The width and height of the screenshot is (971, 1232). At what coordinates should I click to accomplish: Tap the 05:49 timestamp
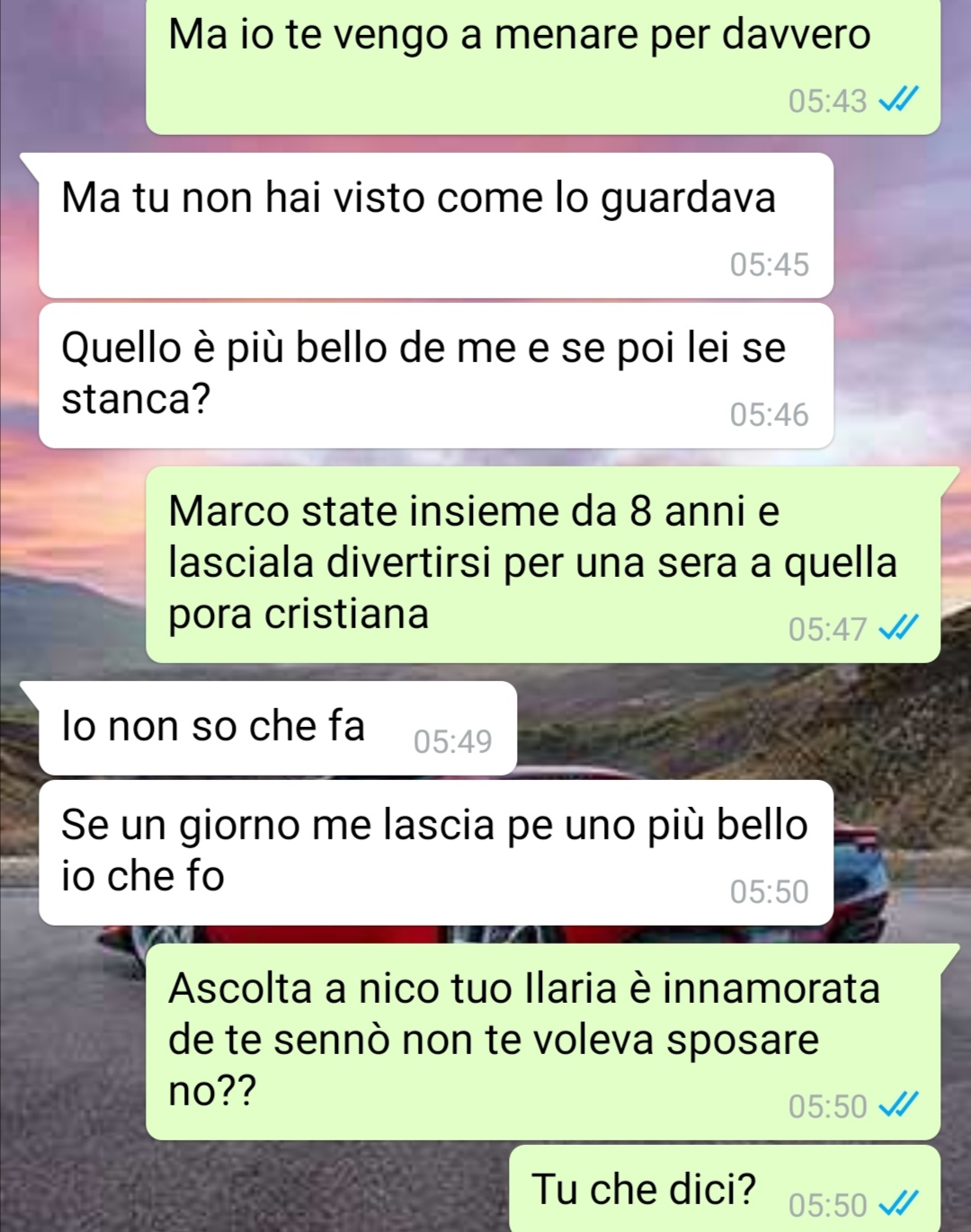click(x=453, y=741)
